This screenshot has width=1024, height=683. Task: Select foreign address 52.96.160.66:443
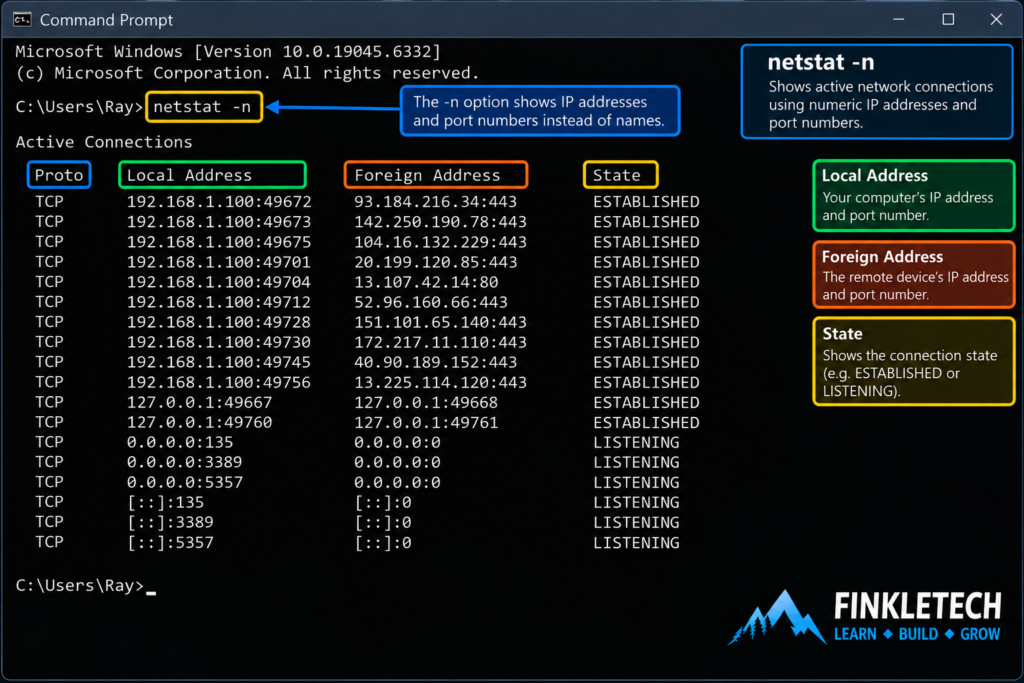pos(431,302)
